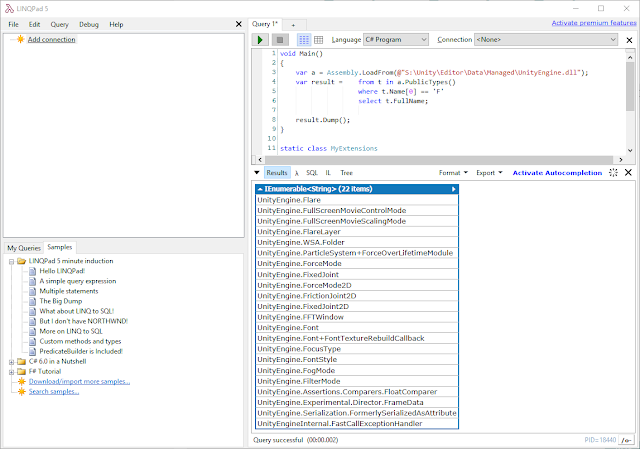Switch results to data grid view icon
640x449 pixels.
coord(319,40)
